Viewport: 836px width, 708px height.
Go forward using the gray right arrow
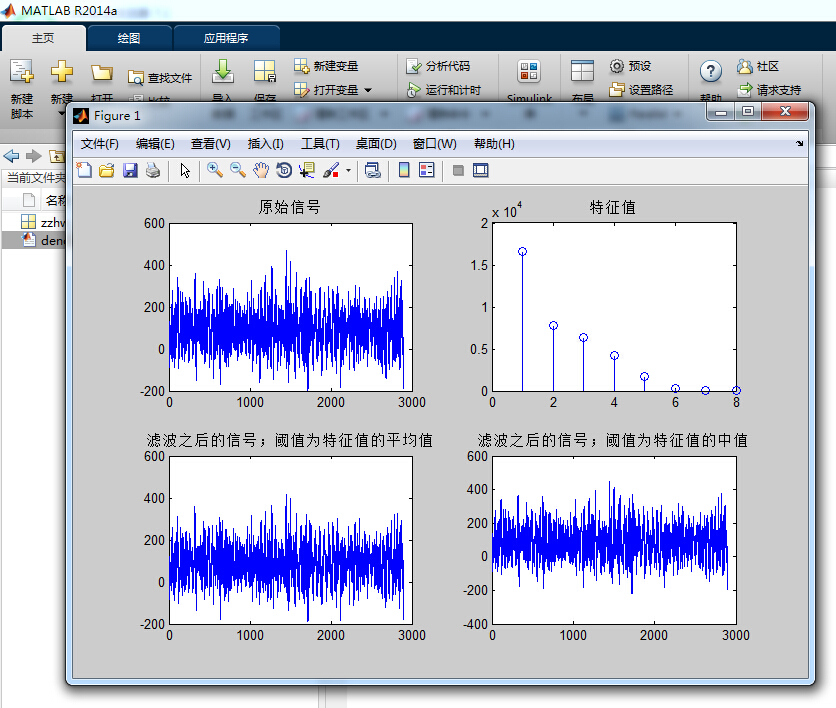pos(33,156)
